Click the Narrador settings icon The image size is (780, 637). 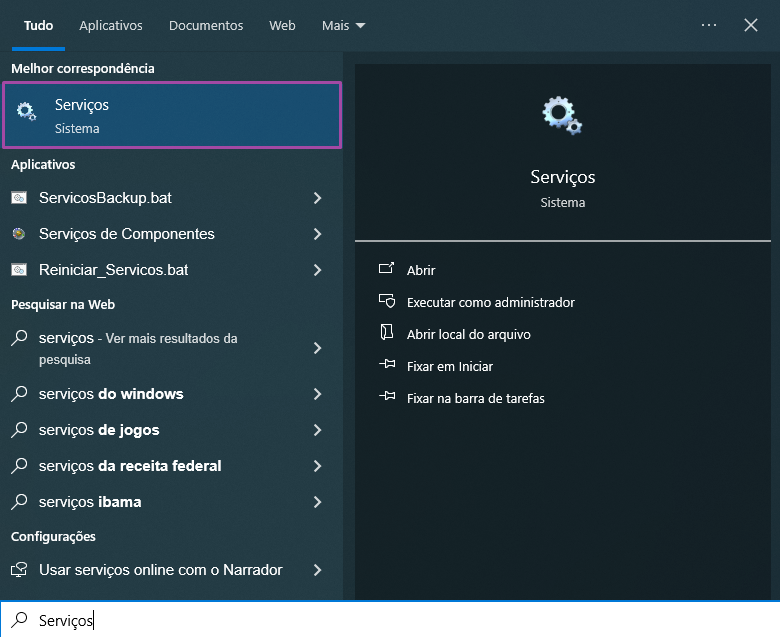coord(19,569)
